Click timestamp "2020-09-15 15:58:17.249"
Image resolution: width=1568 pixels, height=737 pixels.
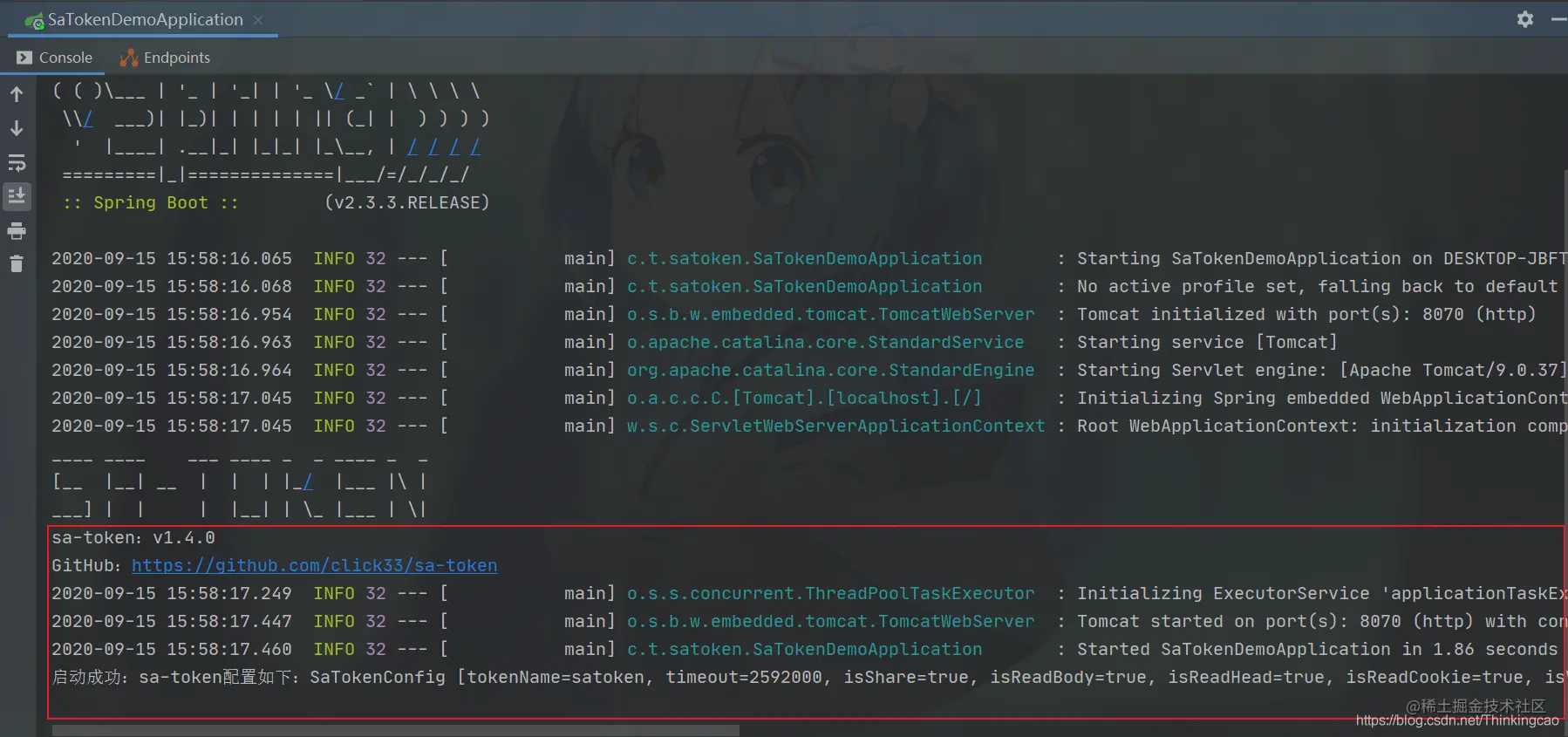click(x=172, y=593)
